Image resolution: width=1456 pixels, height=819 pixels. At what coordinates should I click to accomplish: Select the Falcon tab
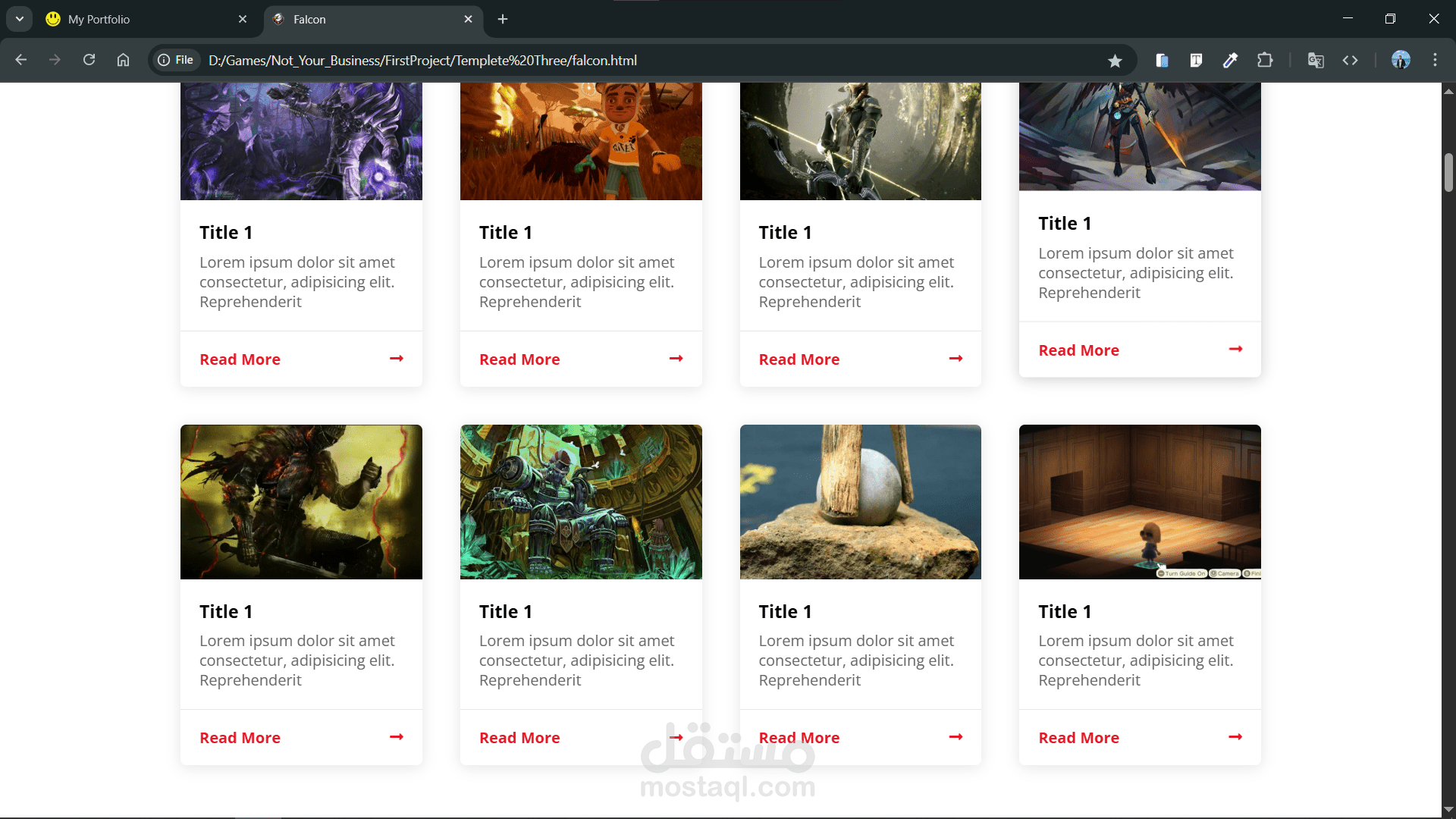coord(372,19)
